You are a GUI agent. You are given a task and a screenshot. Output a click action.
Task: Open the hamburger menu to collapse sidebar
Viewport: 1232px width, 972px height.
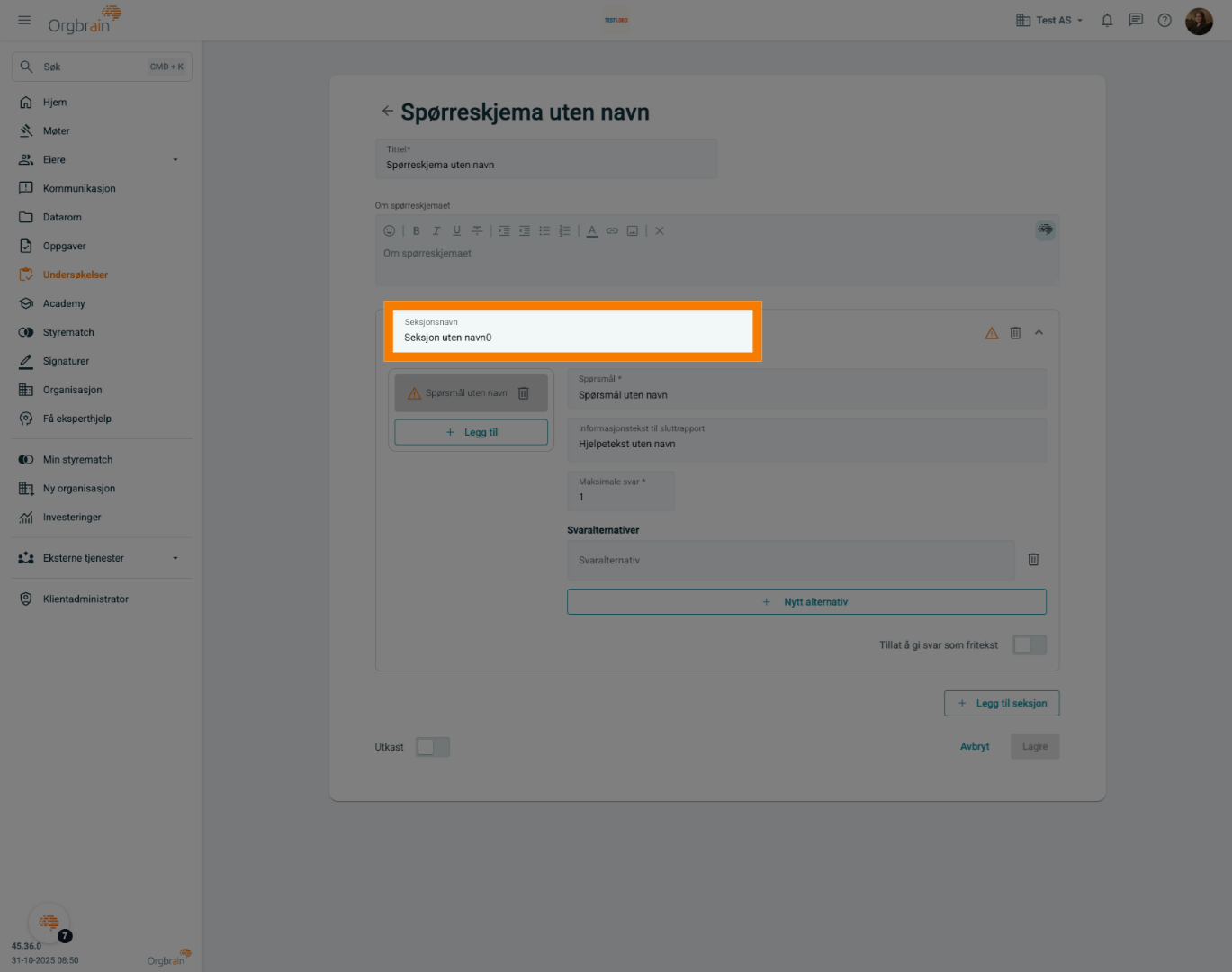pyautogui.click(x=24, y=20)
